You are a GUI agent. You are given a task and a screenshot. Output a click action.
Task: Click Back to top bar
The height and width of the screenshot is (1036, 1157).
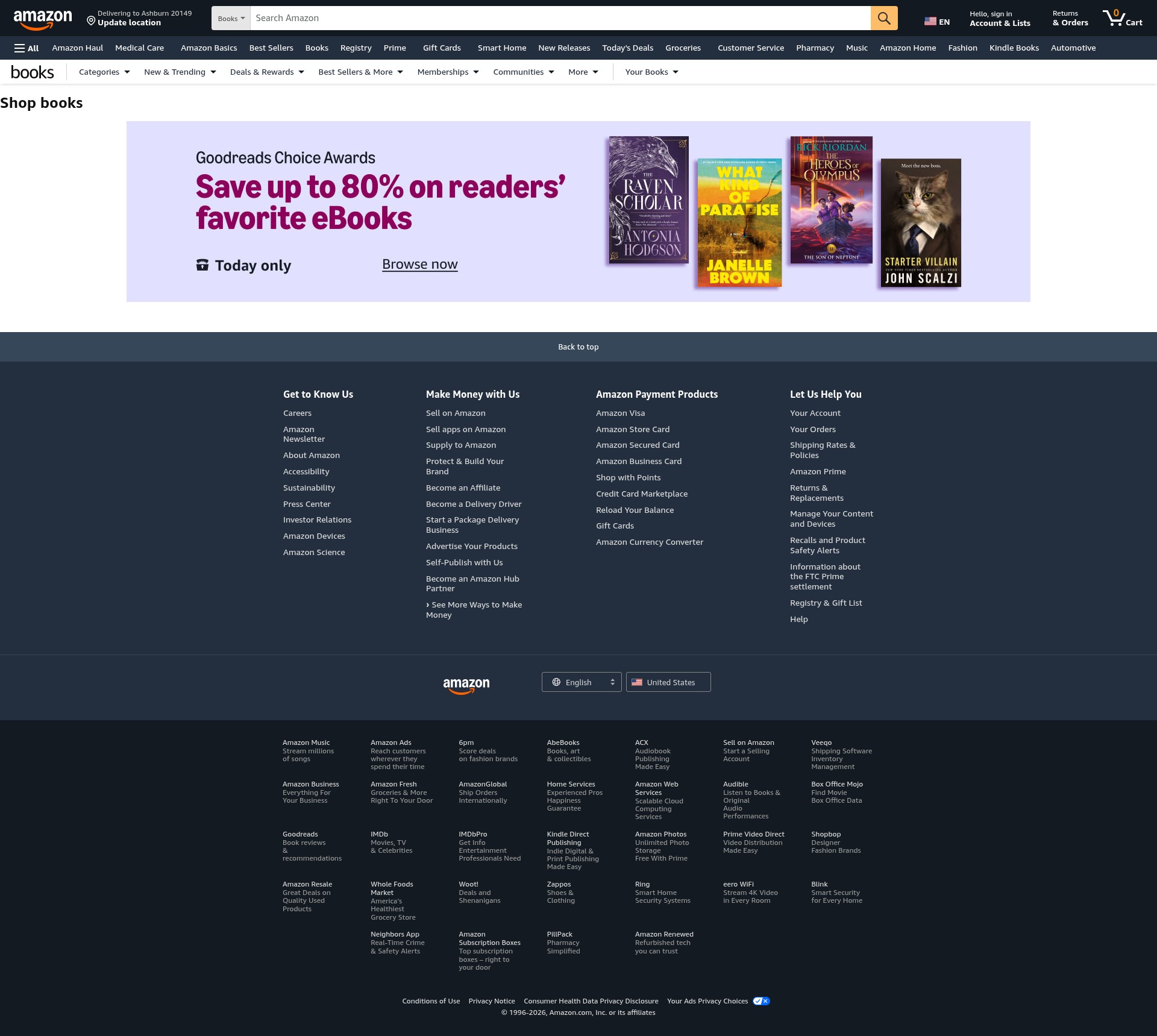(578, 347)
